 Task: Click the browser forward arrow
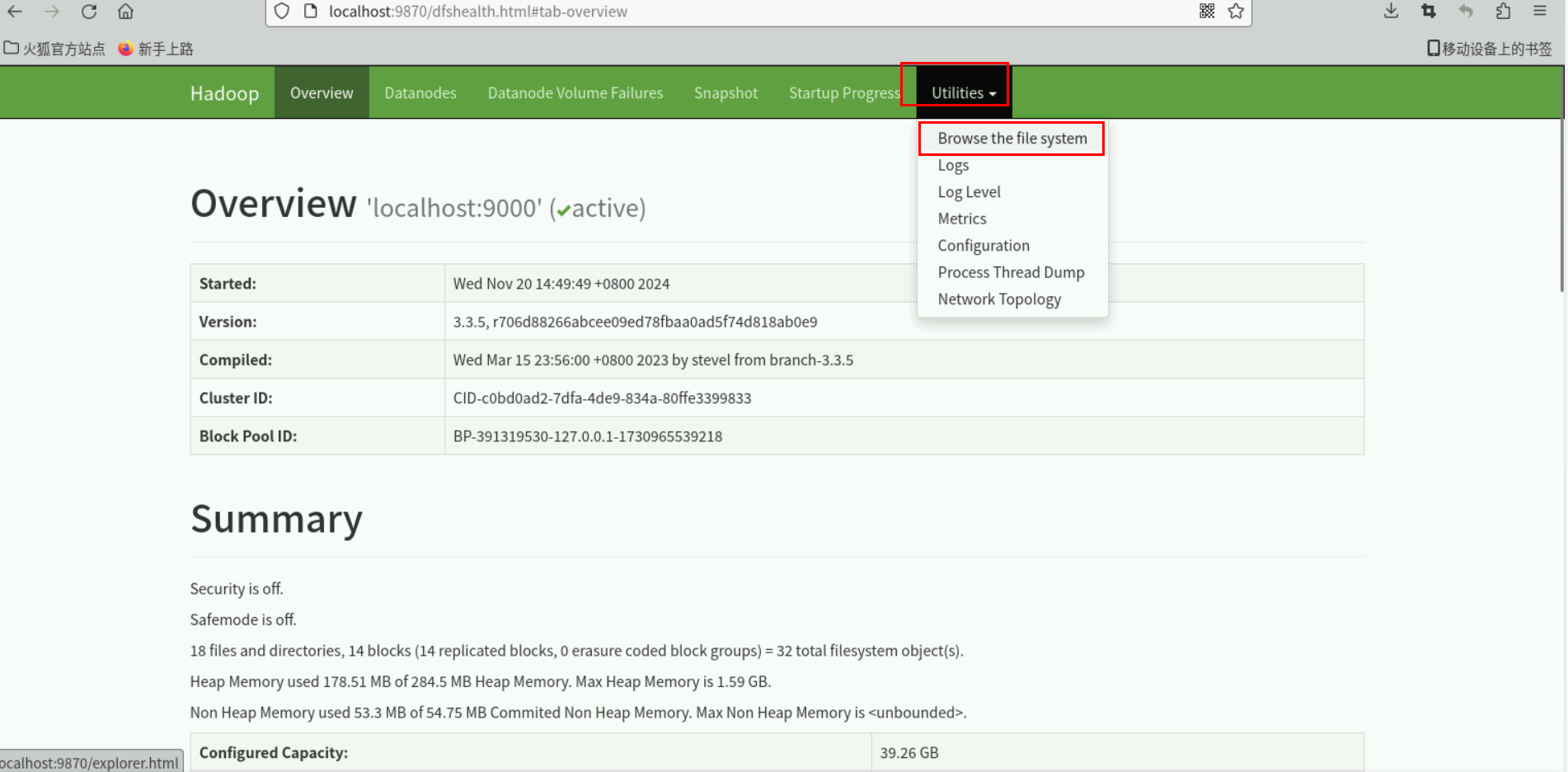tap(52, 12)
